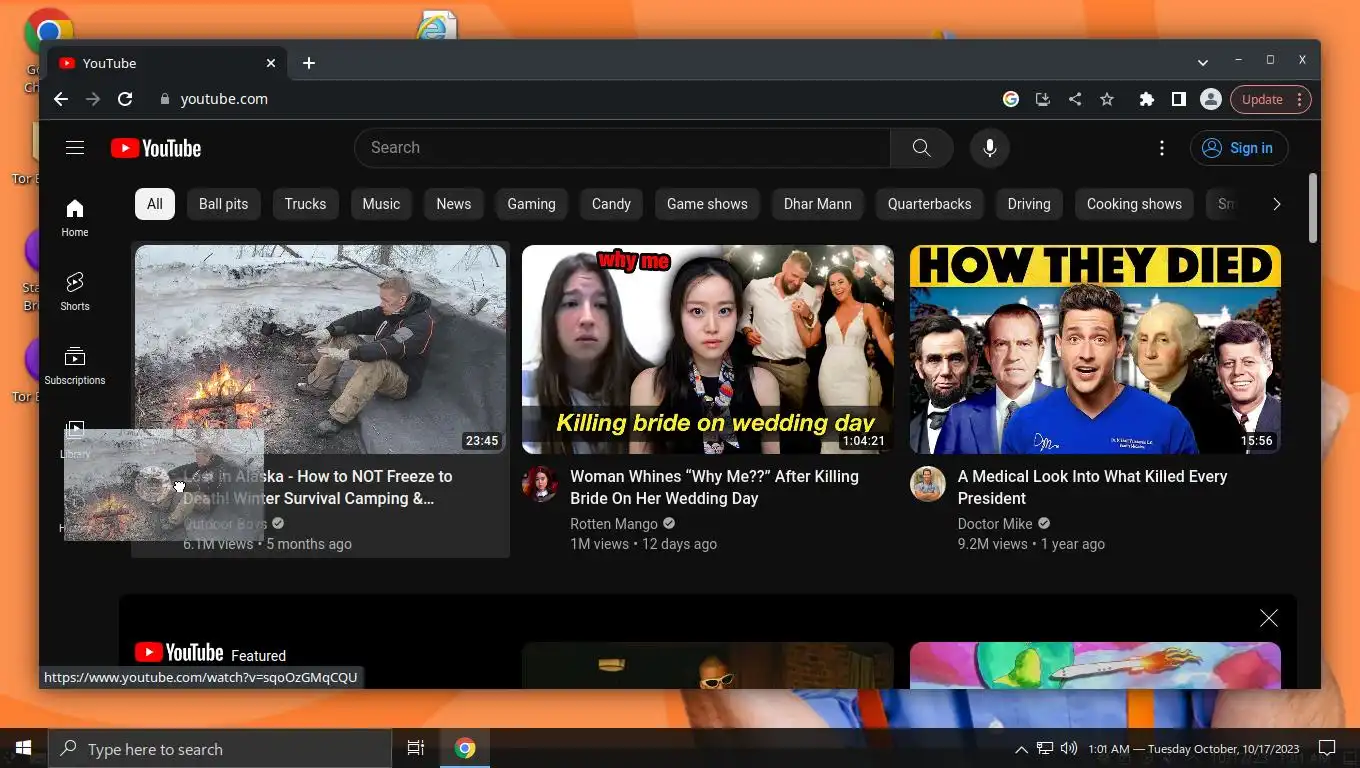Image resolution: width=1360 pixels, height=768 pixels.
Task: Select the Ball pits chip
Action: (x=223, y=204)
